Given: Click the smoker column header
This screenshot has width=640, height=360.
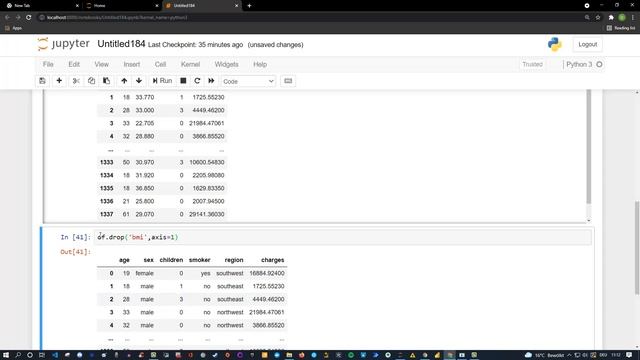Looking at the screenshot, I should click(x=200, y=260).
